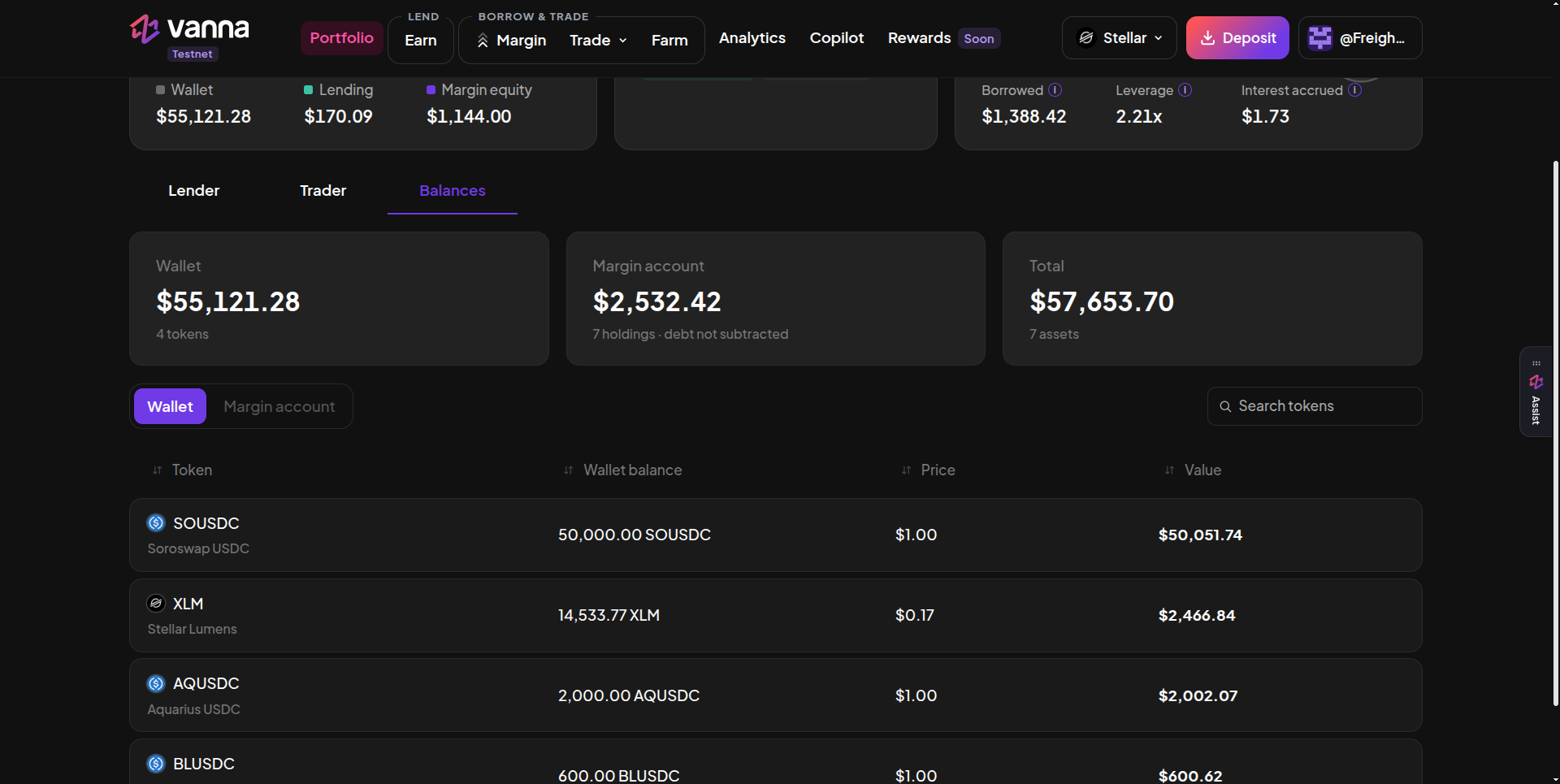Open the Trader tab
The width and height of the screenshot is (1560, 784).
pyautogui.click(x=323, y=191)
